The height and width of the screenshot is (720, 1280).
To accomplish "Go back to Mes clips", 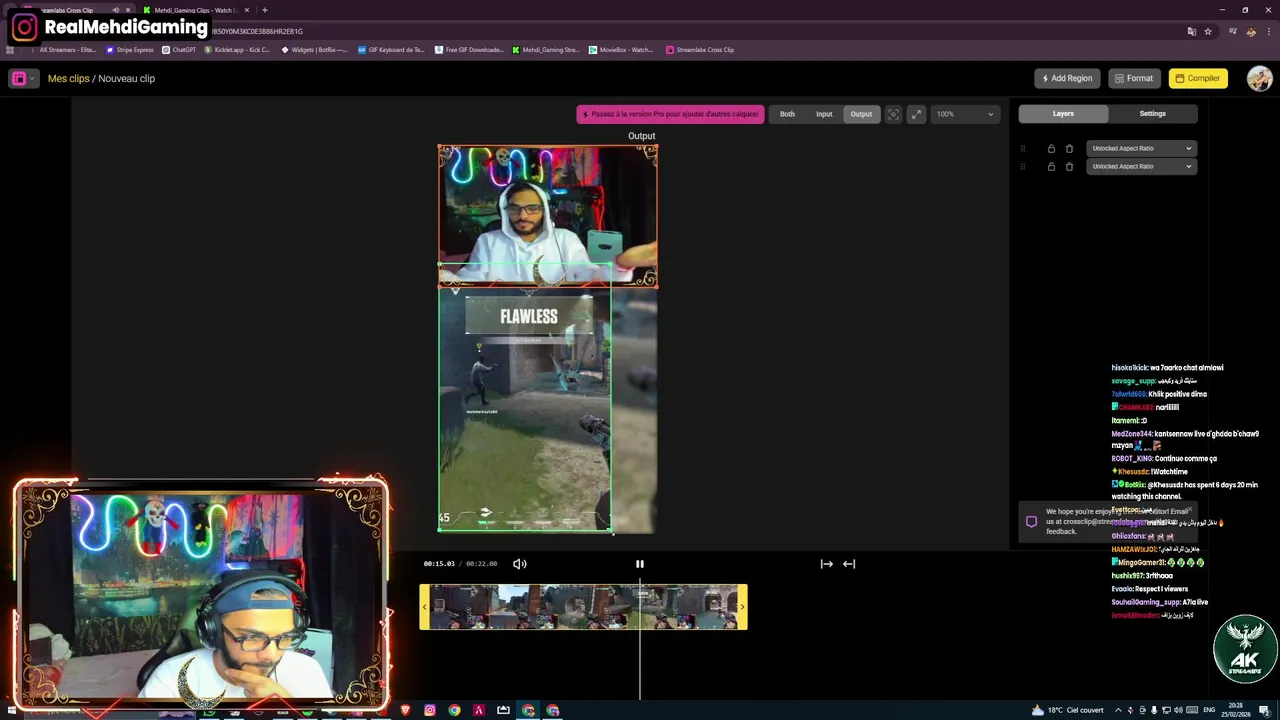I will 68,78.
